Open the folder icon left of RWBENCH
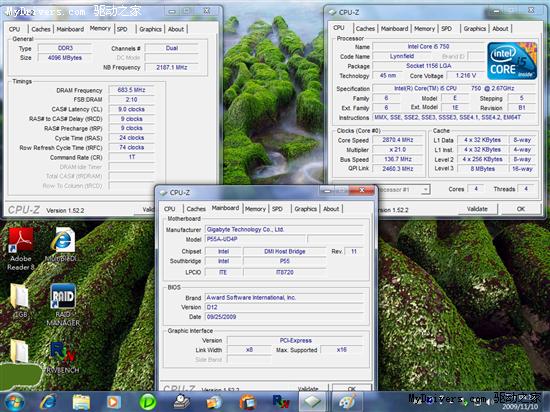Screen dimensions: 550x412 (19, 351)
